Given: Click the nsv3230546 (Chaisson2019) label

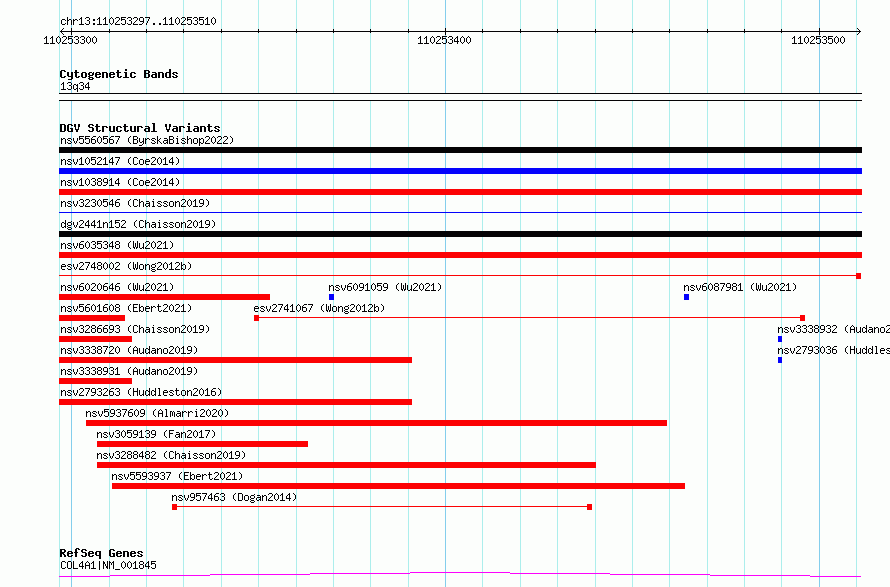Looking at the screenshot, I should 135,203.
